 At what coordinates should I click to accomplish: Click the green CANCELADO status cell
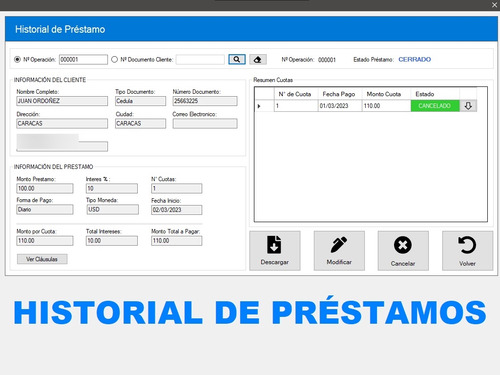[435, 106]
